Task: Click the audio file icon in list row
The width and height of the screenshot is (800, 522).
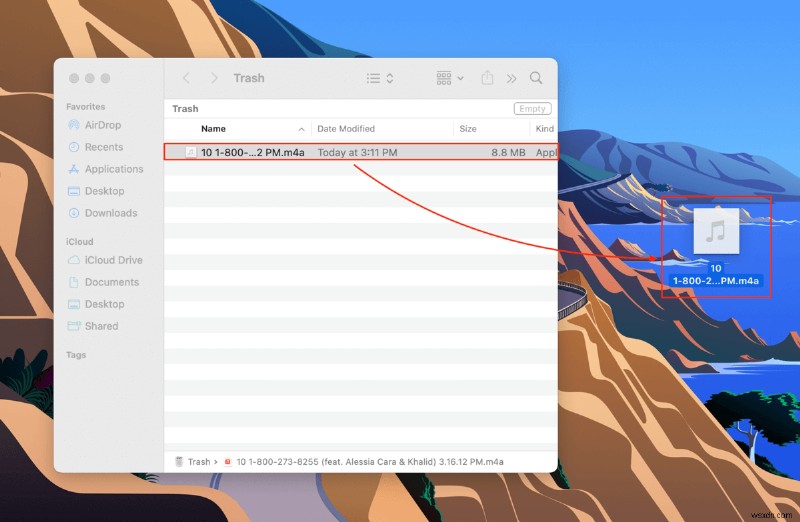Action: (191, 152)
